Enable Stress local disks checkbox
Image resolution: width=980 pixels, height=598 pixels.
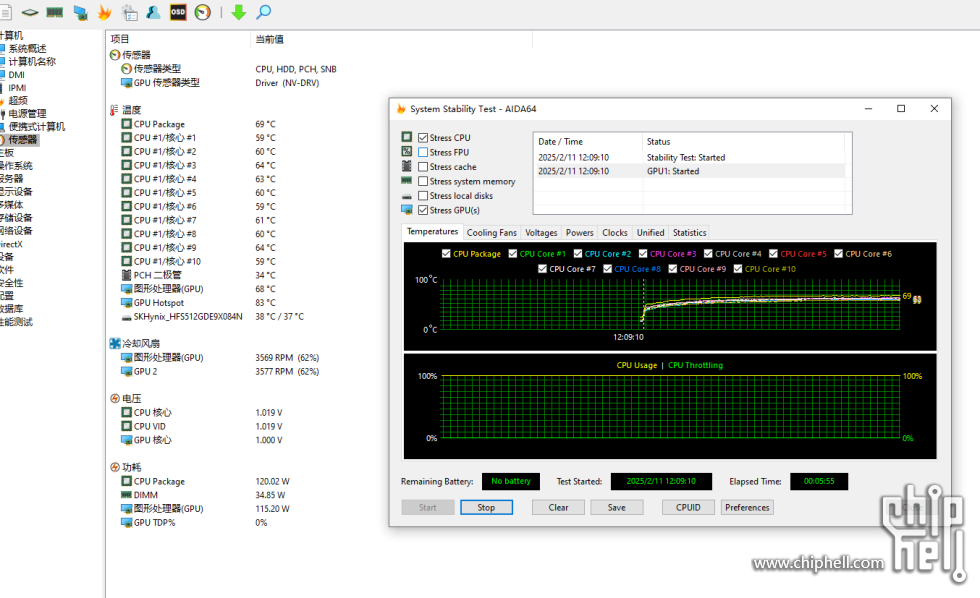coord(423,196)
